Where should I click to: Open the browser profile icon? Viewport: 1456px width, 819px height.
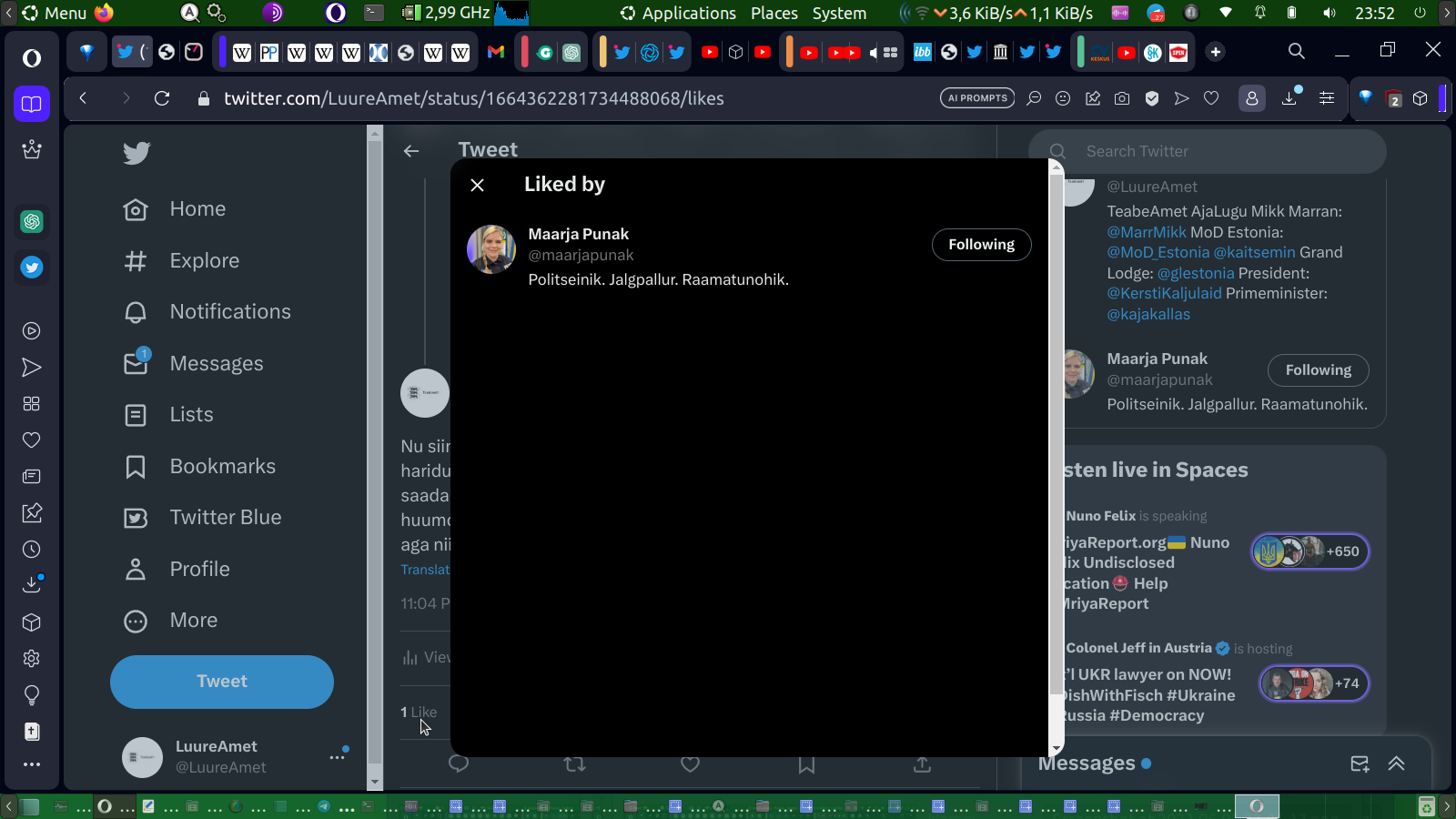pos(1252,98)
